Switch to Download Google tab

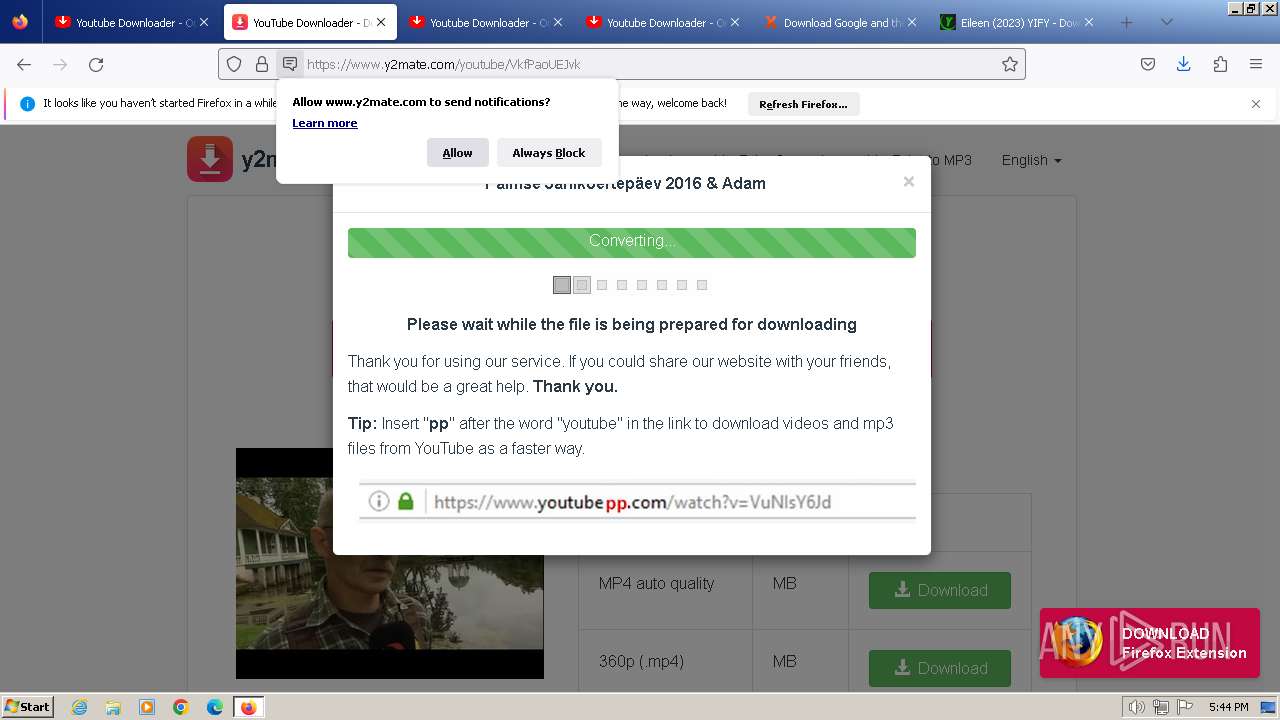[x=839, y=22]
